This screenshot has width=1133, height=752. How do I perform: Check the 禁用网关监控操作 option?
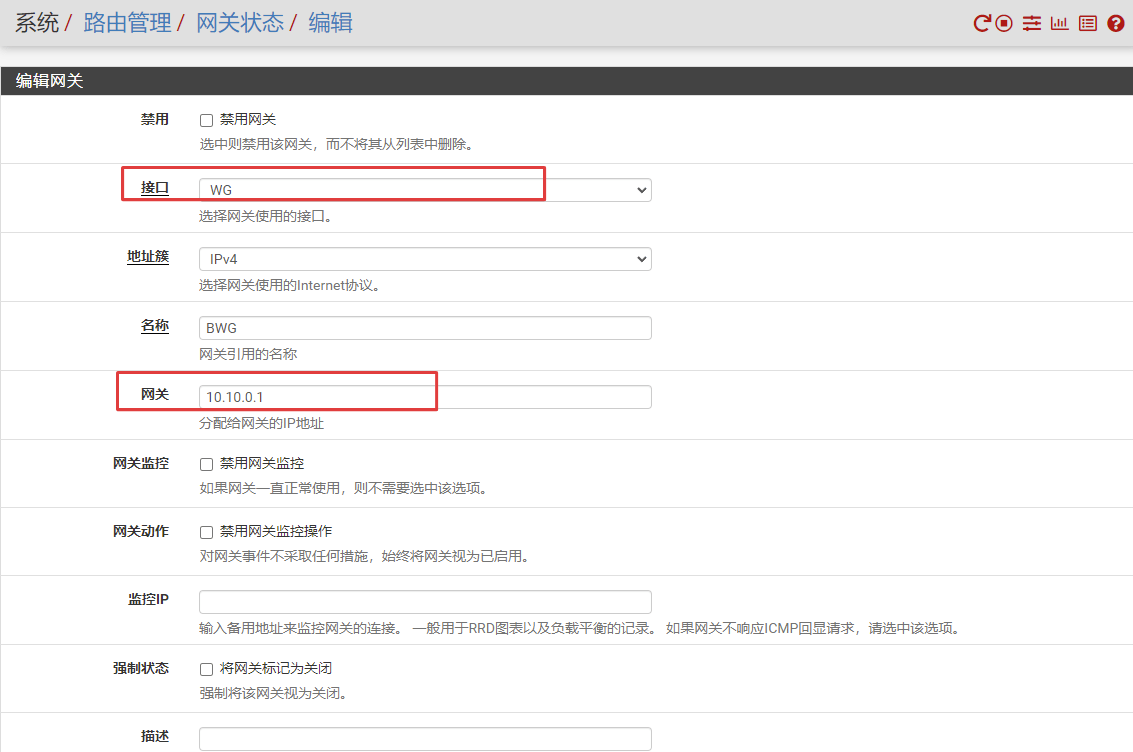point(207,533)
